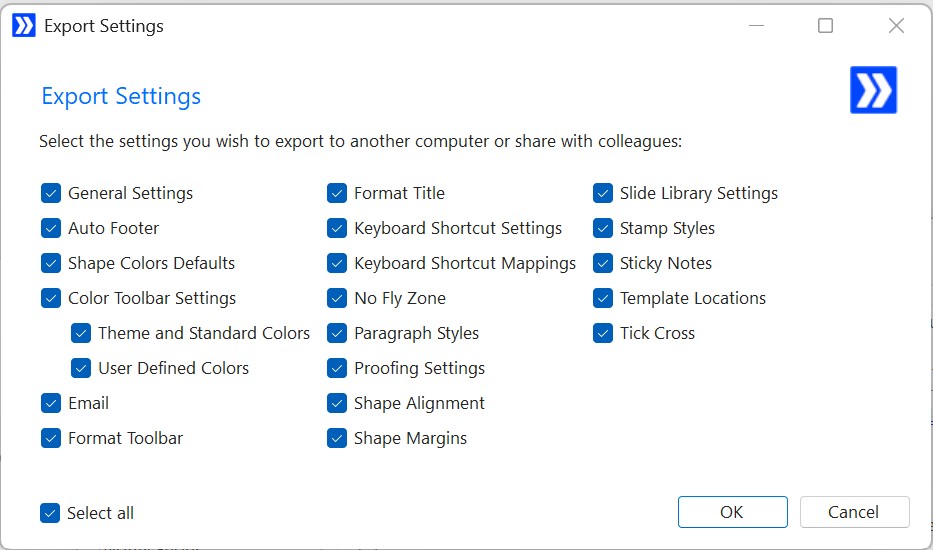Image resolution: width=933 pixels, height=550 pixels.
Task: Click the large blue double-chevron logo
Action: (873, 90)
